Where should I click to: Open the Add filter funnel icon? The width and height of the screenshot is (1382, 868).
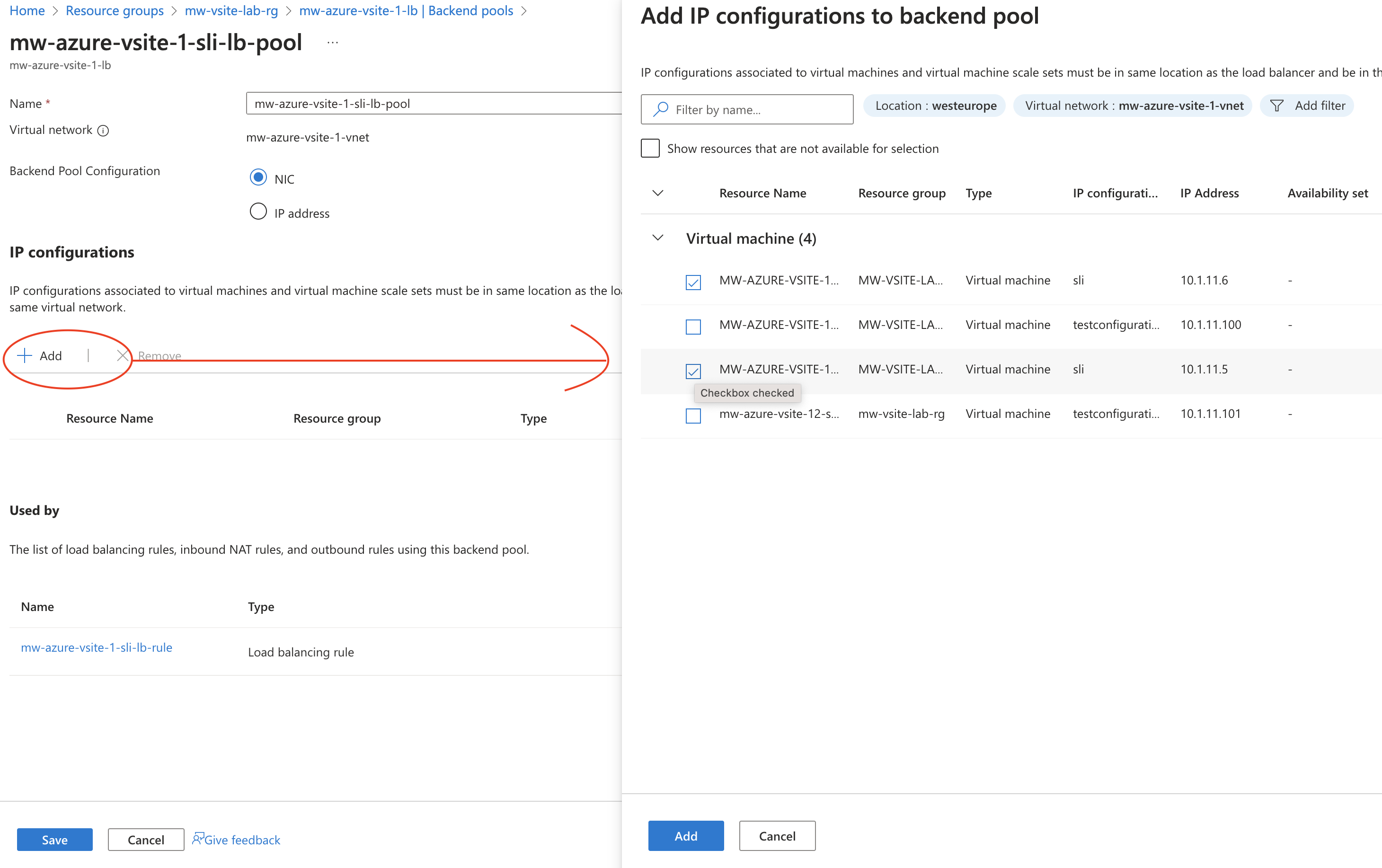(x=1277, y=105)
